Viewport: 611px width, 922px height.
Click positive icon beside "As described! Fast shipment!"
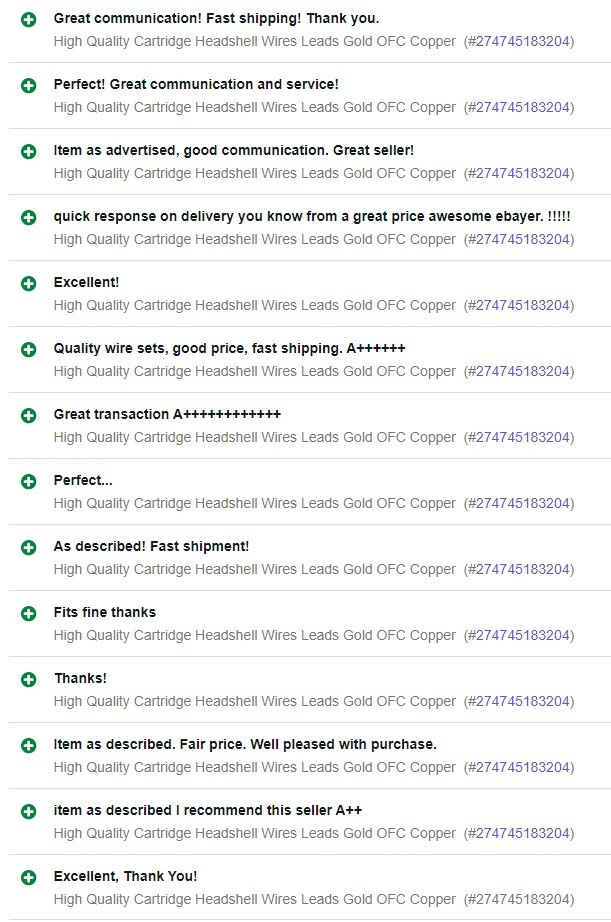(x=29, y=547)
